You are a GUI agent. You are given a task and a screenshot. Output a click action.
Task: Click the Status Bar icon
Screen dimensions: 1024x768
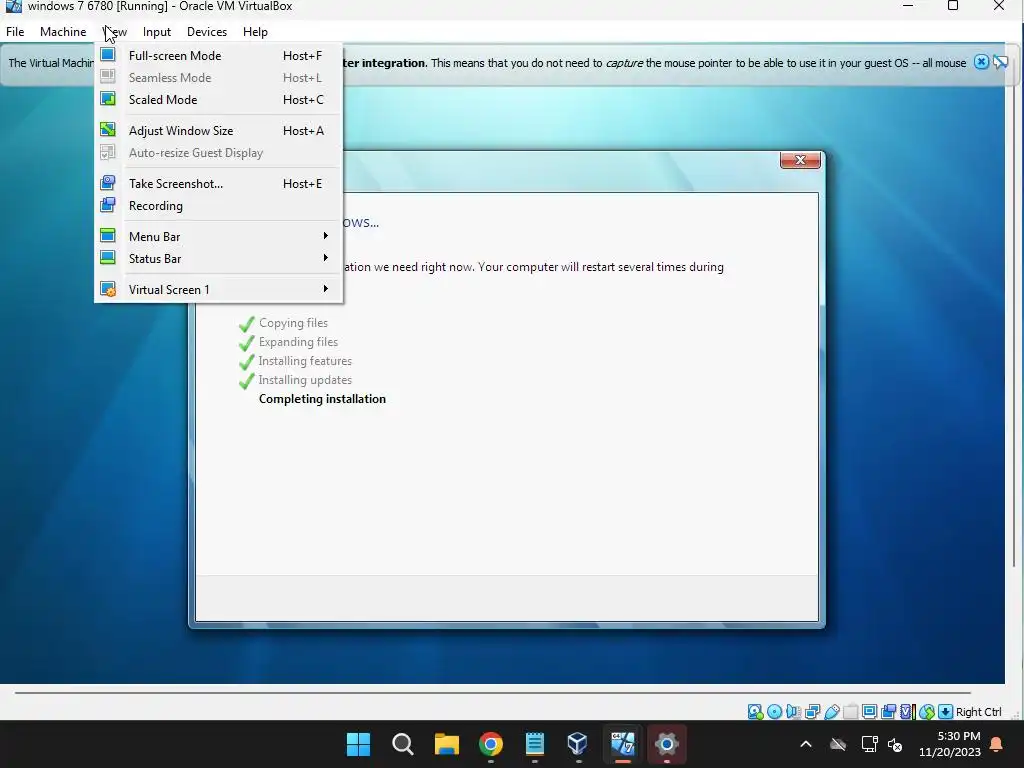108,257
